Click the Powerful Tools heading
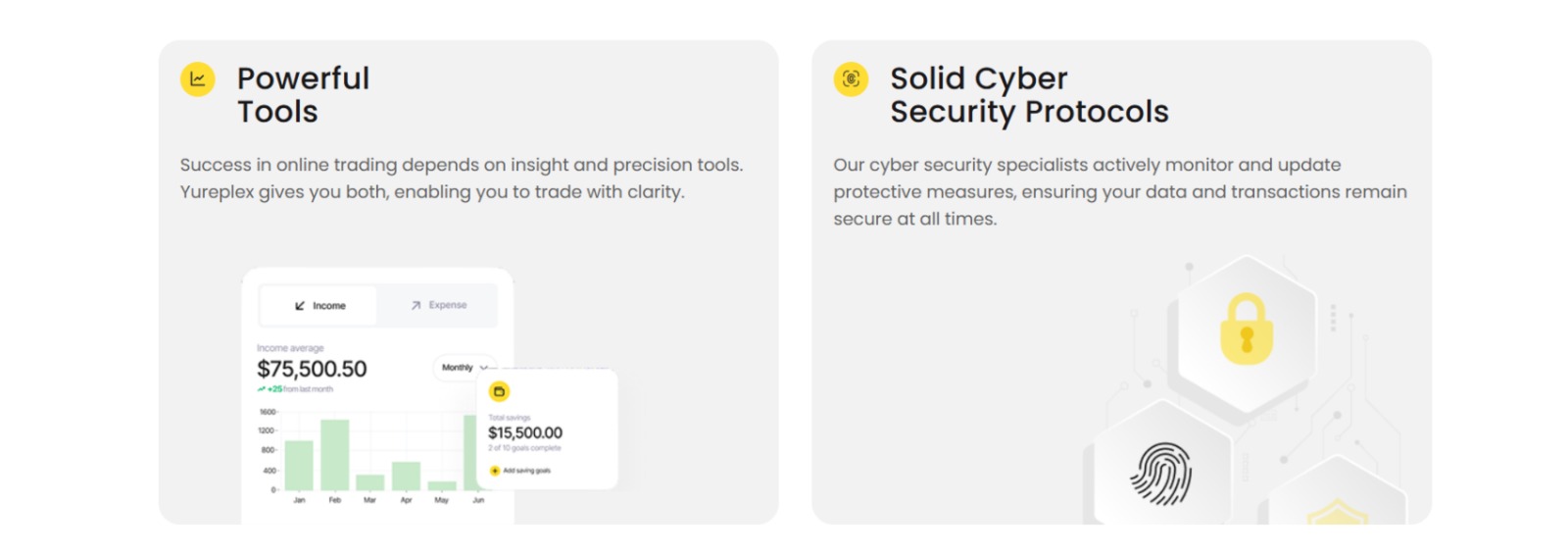The width and height of the screenshot is (1568, 556). 303,95
